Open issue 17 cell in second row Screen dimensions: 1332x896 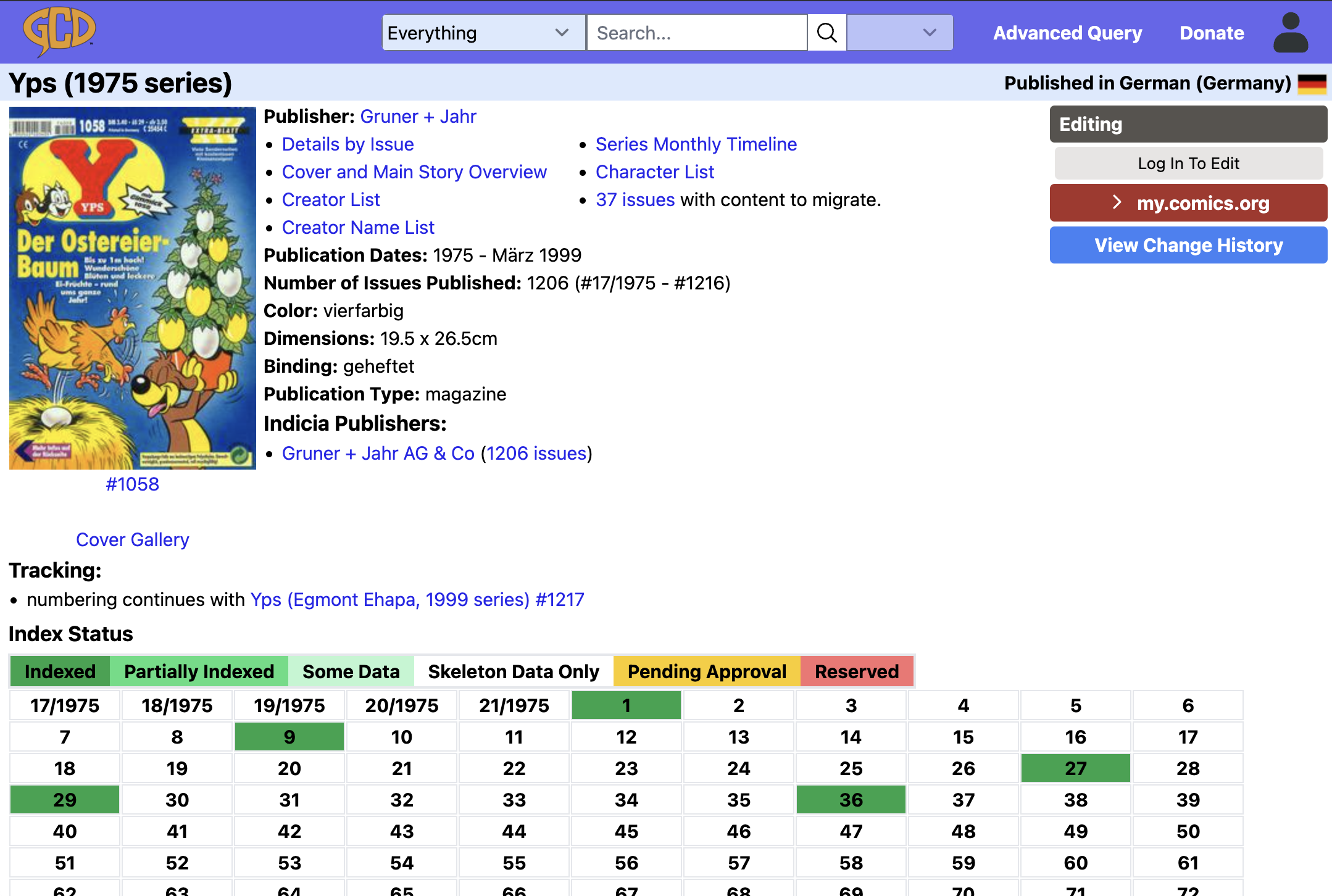[1188, 737]
